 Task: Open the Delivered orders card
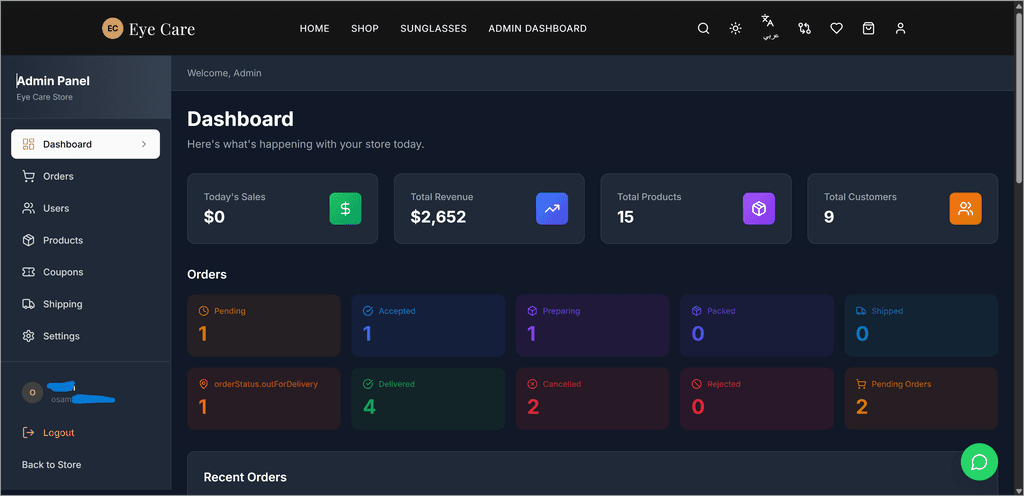[x=428, y=399]
